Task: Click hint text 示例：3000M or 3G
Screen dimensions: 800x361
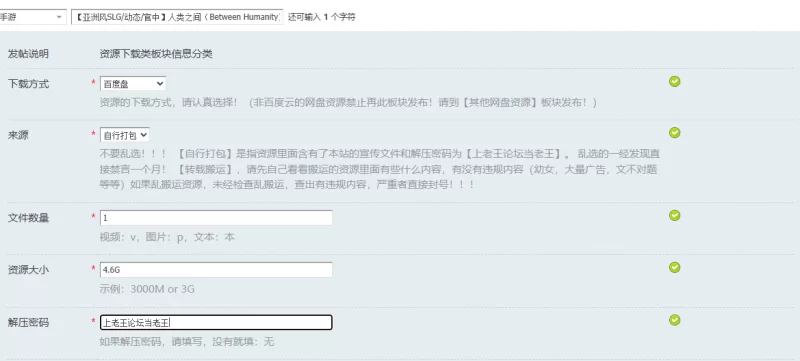Action: 147,289
